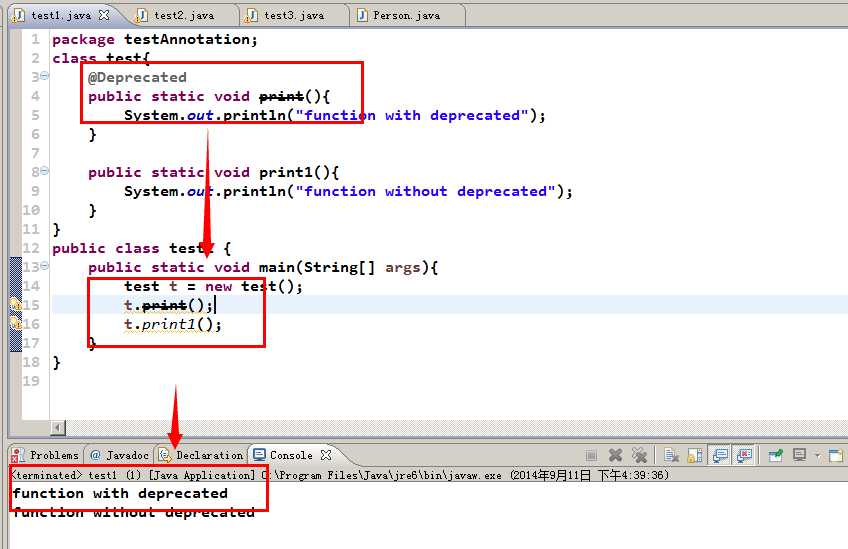This screenshot has height=549, width=848.
Task: Click the Open Console icon
Action: pyautogui.click(x=836, y=455)
